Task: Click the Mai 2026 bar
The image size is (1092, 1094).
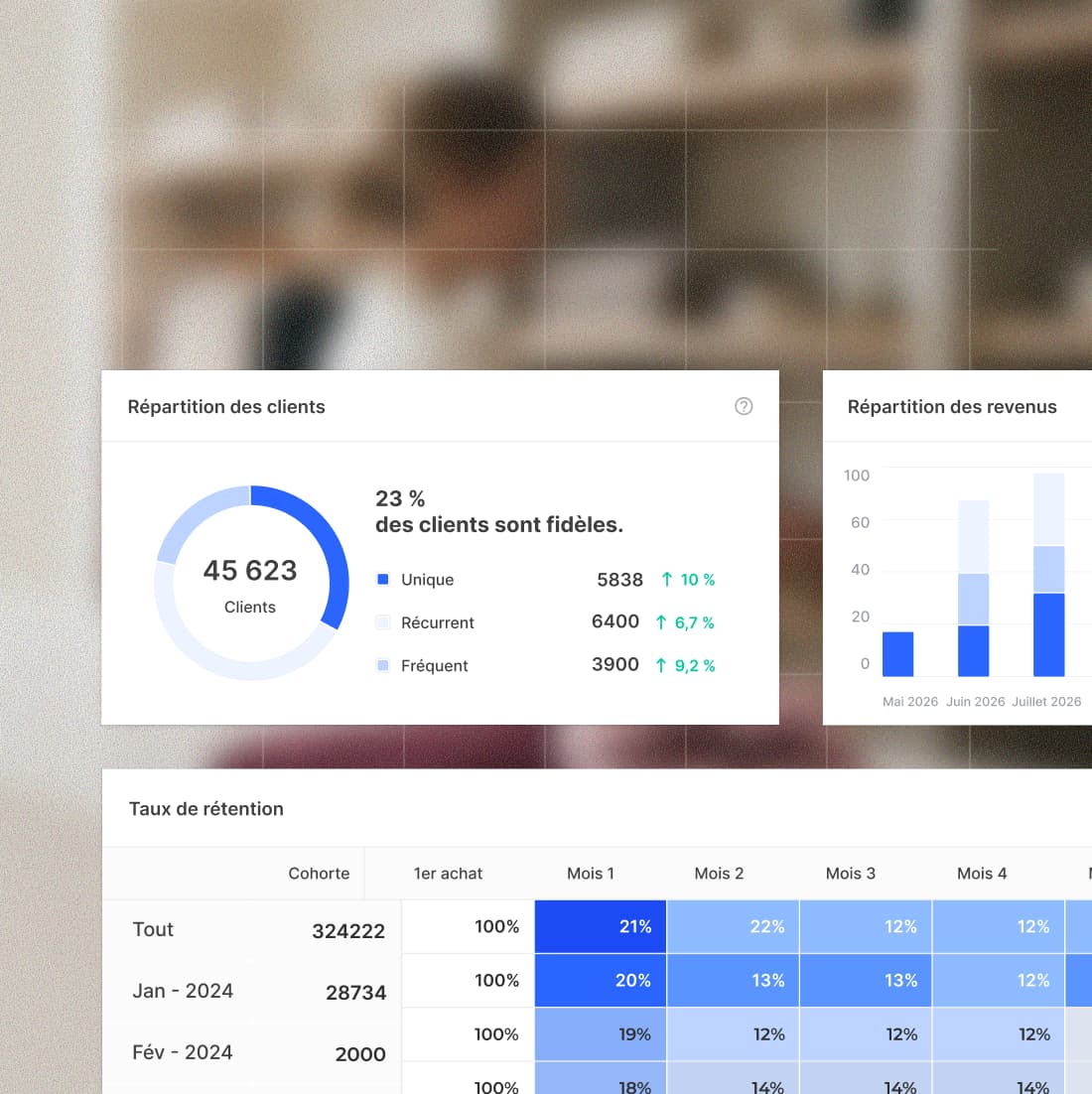Action: (897, 654)
